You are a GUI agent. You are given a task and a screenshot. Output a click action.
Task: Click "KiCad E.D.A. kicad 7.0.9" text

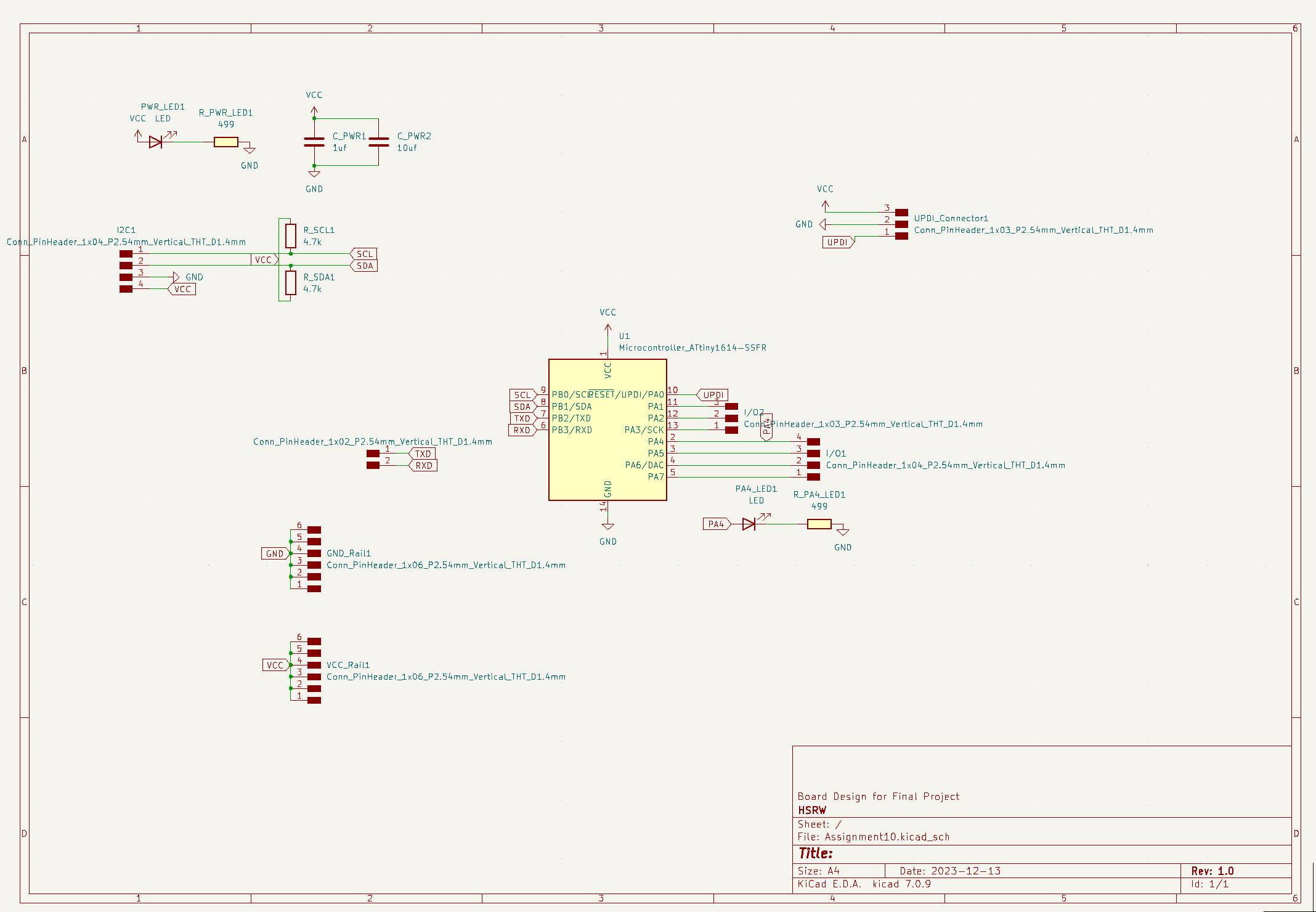click(x=864, y=884)
